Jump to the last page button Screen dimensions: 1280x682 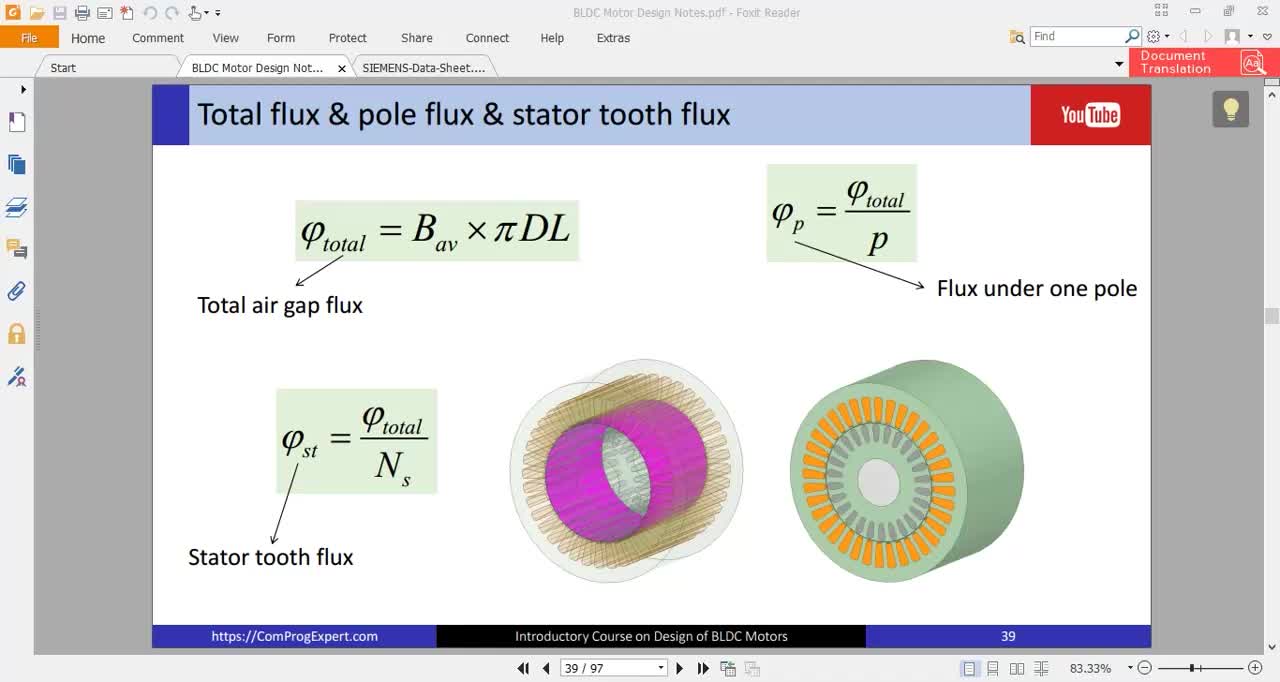703,668
